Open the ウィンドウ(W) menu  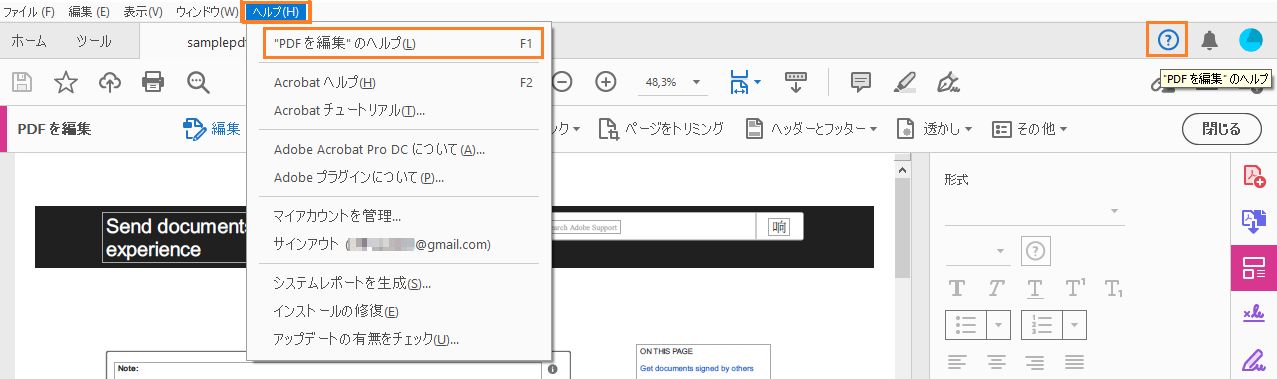pos(207,11)
